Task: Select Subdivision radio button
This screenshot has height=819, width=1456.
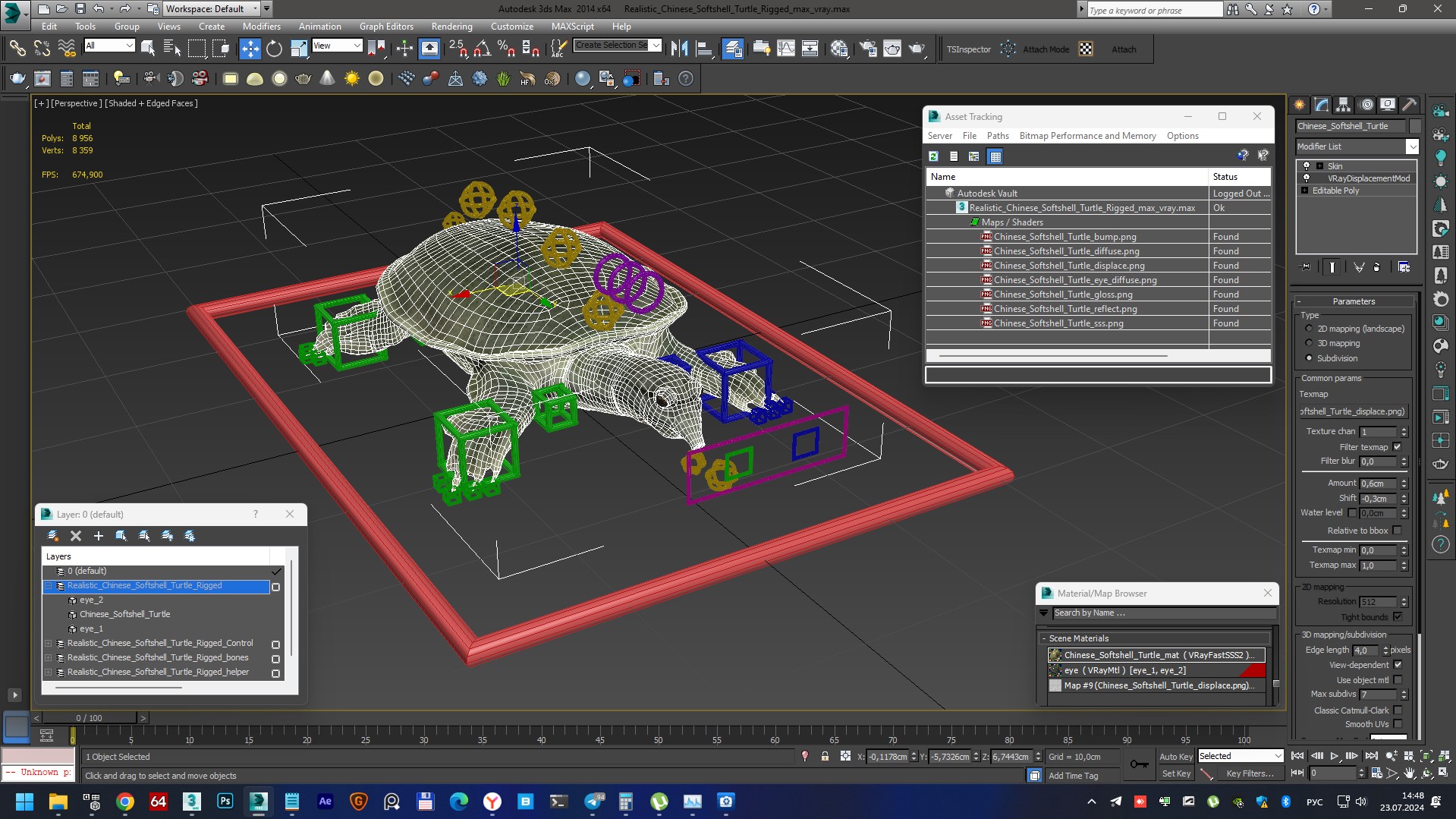Action: click(x=1309, y=358)
